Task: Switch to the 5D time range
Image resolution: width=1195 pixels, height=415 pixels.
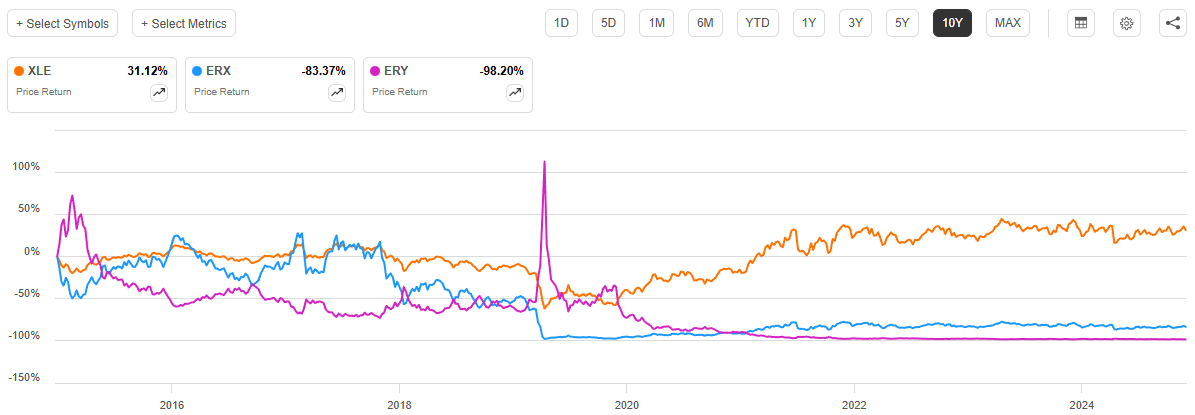Action: [x=608, y=23]
